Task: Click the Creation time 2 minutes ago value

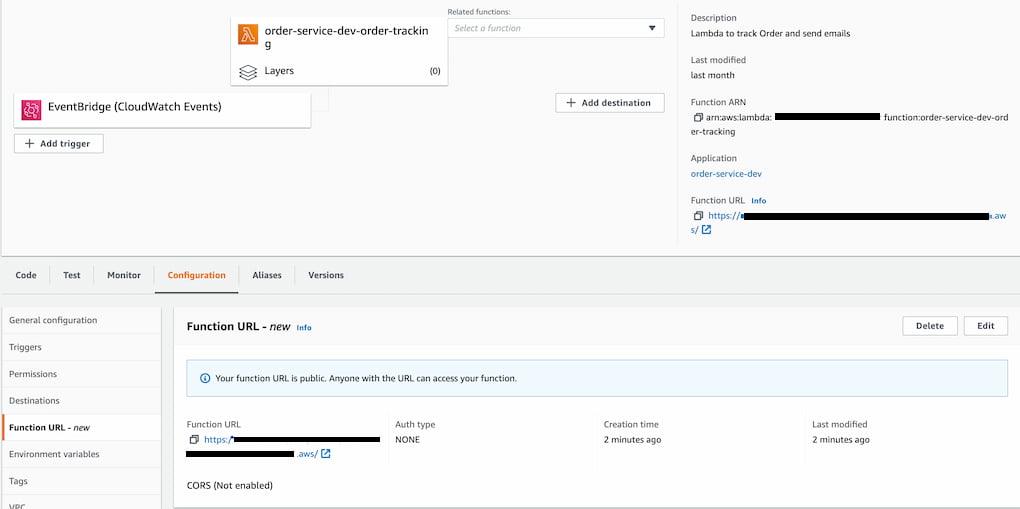Action: click(x=632, y=439)
